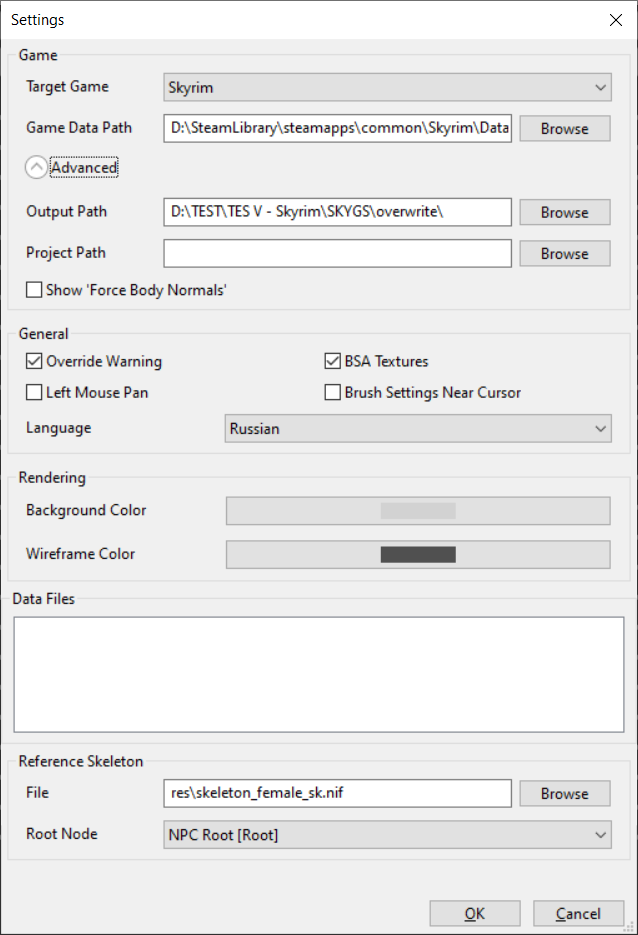Pick the Background Color swatch

[418, 511]
